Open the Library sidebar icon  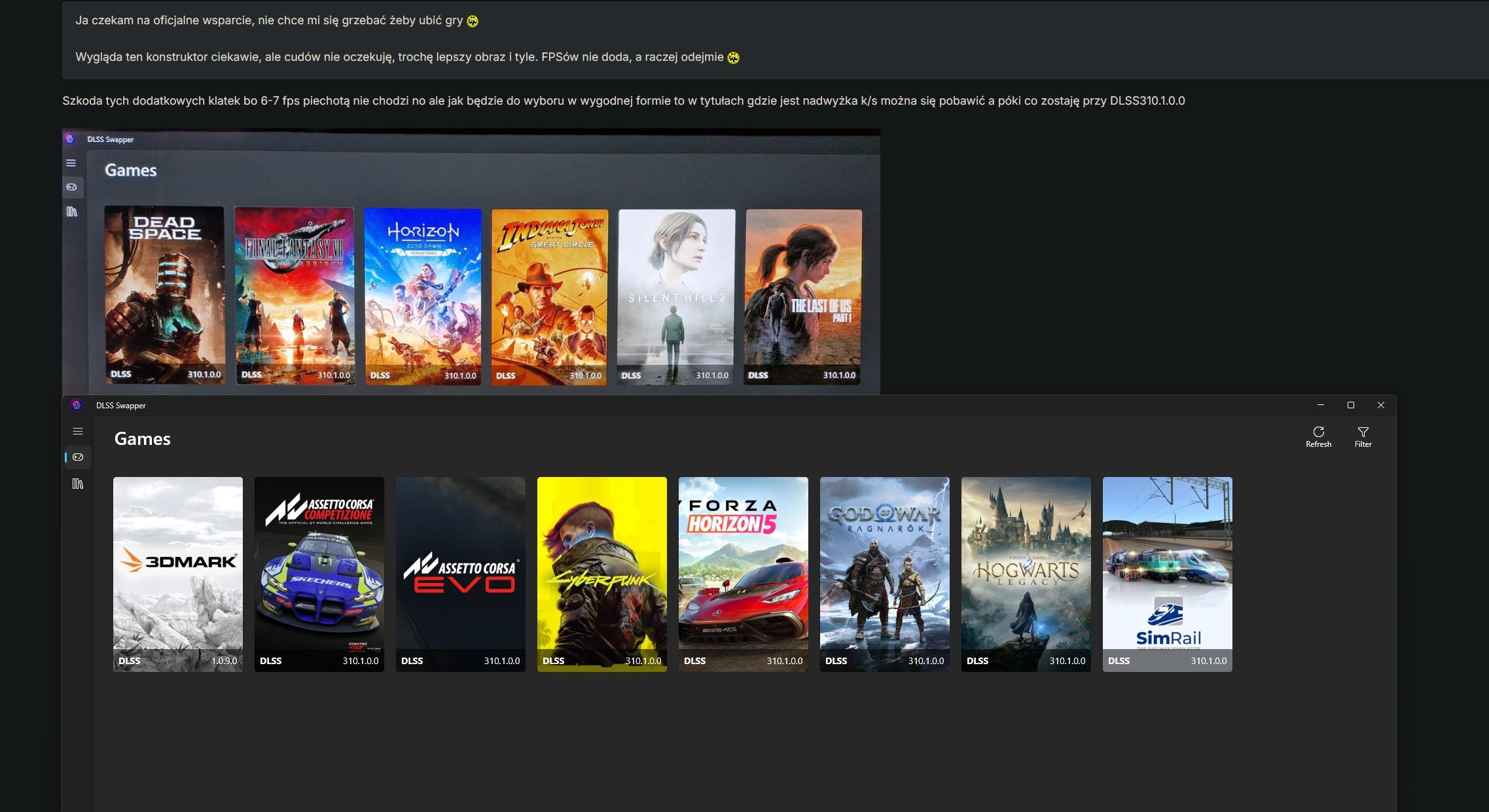78,484
